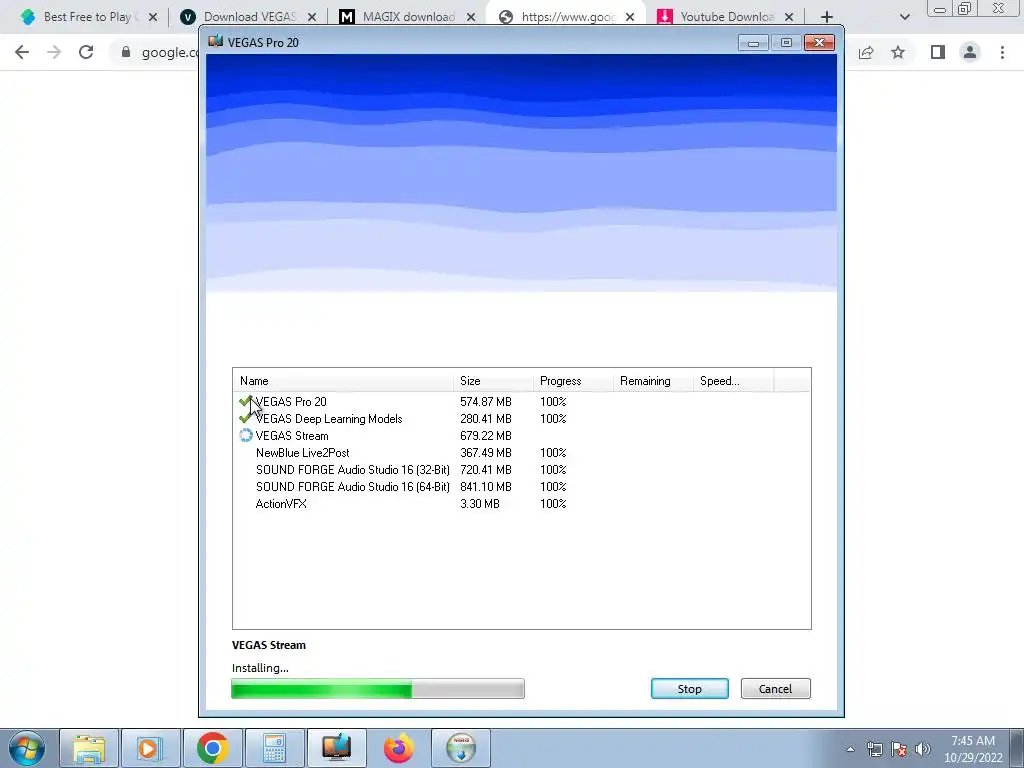The width and height of the screenshot is (1024, 768).
Task: Click the 3.30 MB size value
Action: point(479,504)
